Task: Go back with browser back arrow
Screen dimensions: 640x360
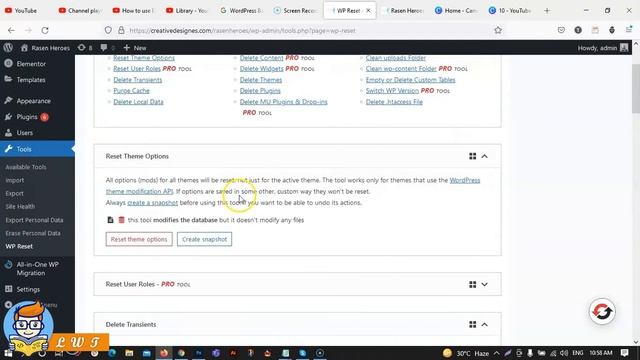Action: point(11,30)
